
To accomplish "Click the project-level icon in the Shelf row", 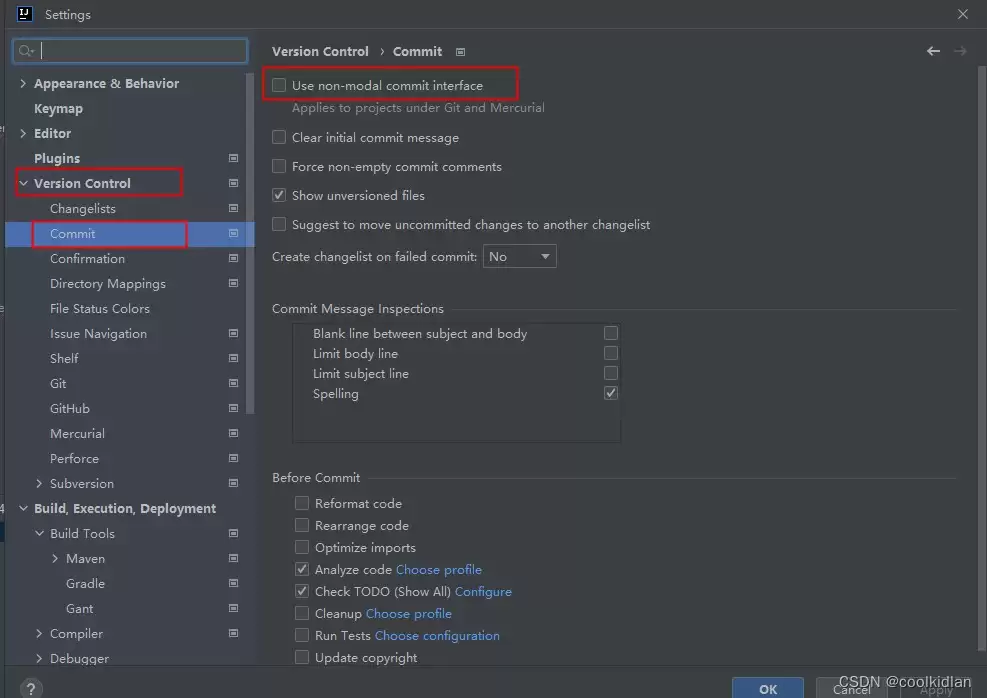I will click(x=233, y=358).
